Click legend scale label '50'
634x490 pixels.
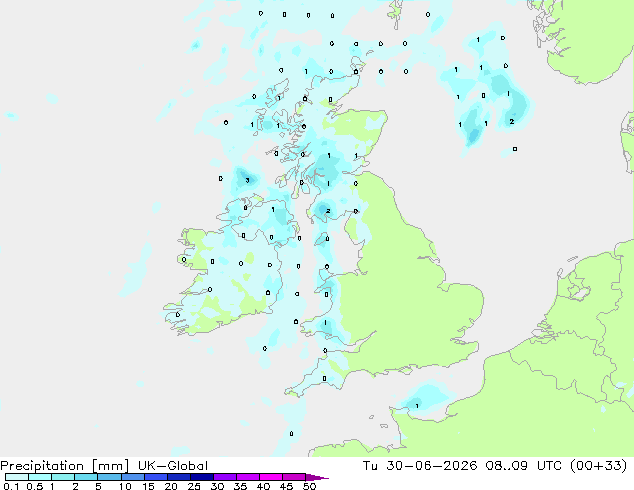[x=309, y=486]
